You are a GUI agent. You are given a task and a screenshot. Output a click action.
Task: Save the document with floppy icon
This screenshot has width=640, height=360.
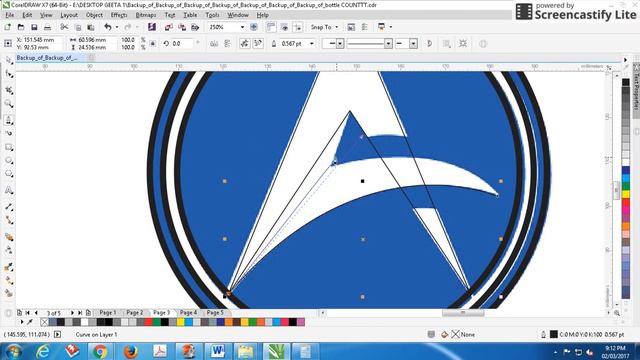pos(34,27)
